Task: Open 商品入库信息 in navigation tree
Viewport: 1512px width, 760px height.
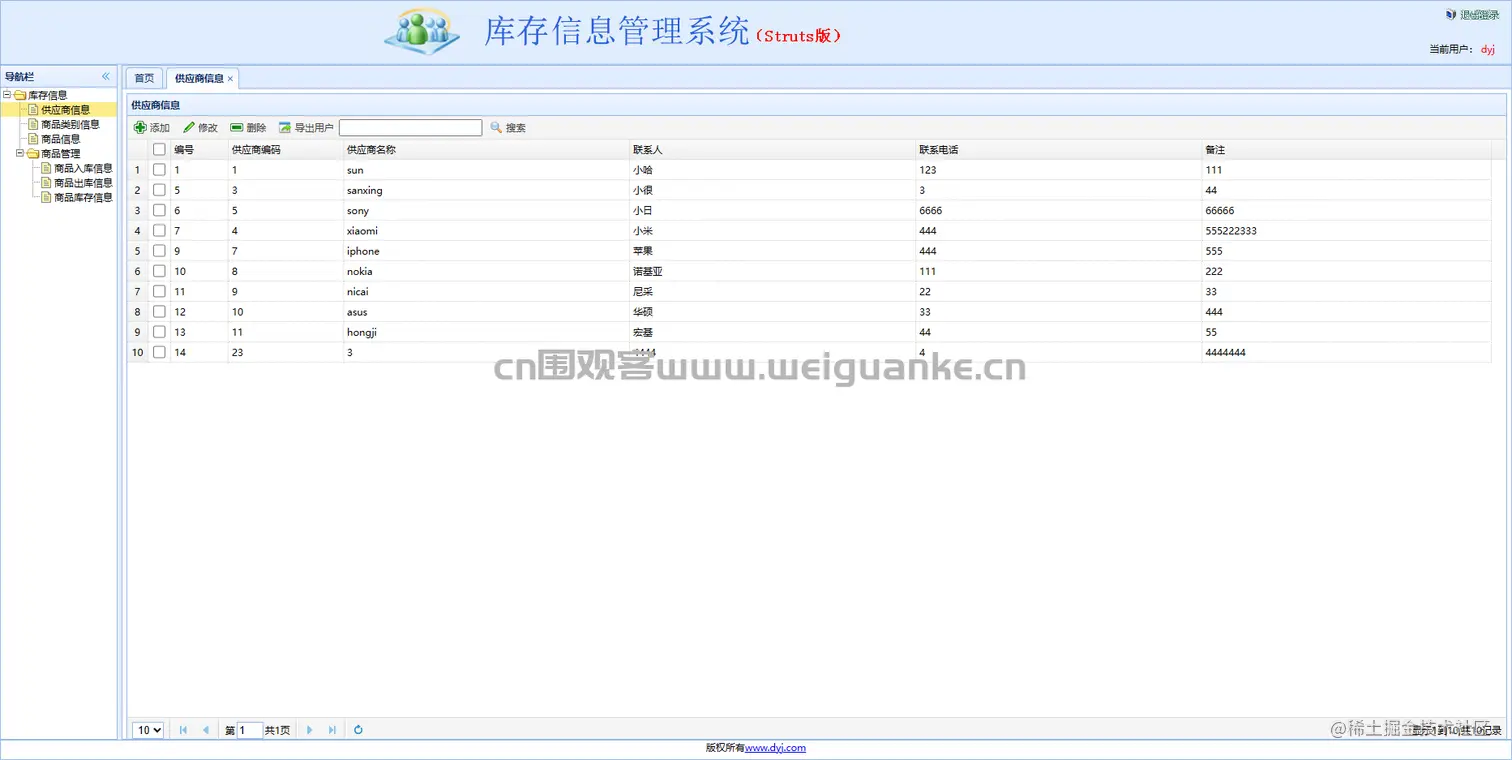Action: pyautogui.click(x=83, y=169)
